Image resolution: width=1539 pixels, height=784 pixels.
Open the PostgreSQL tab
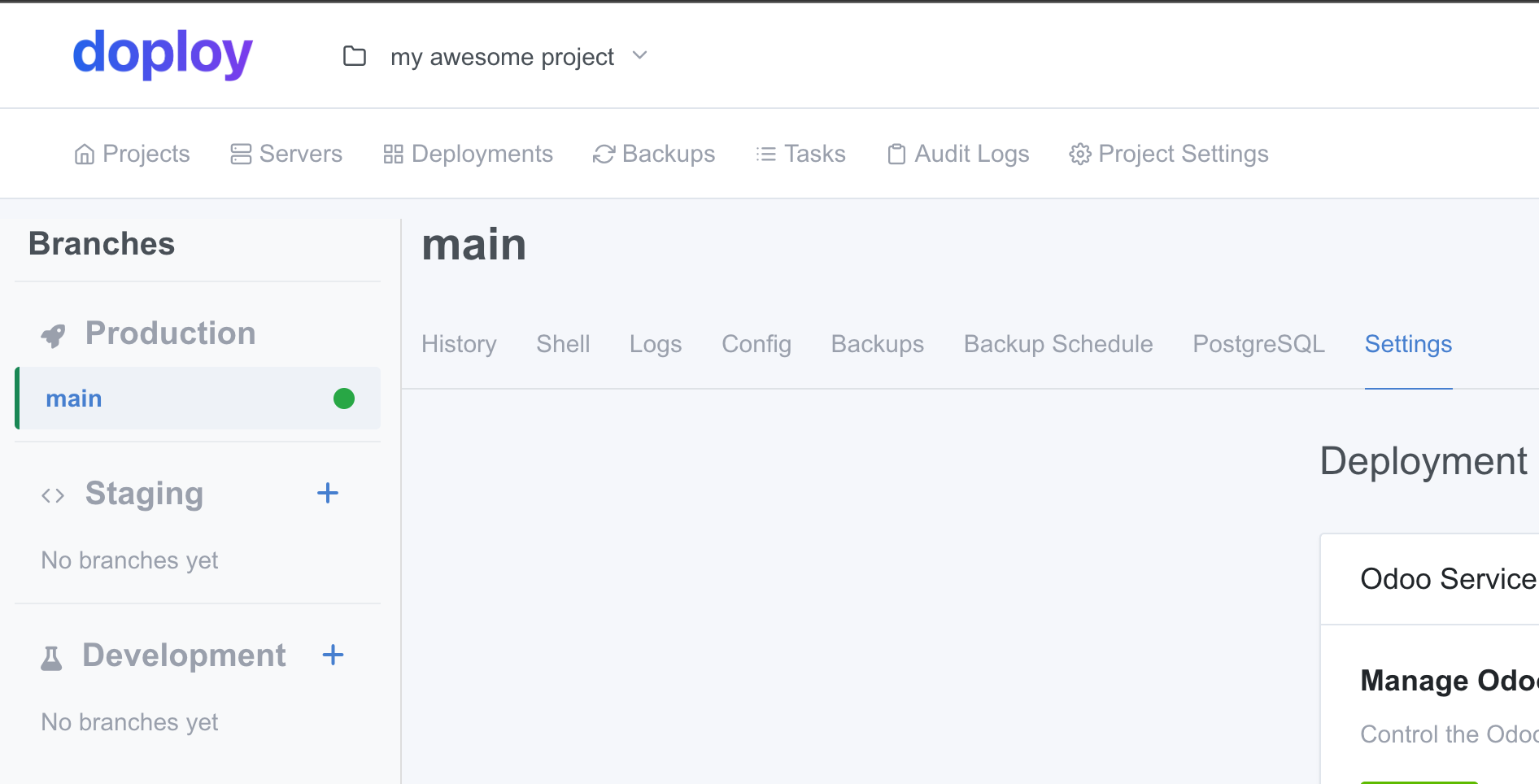coord(1258,344)
